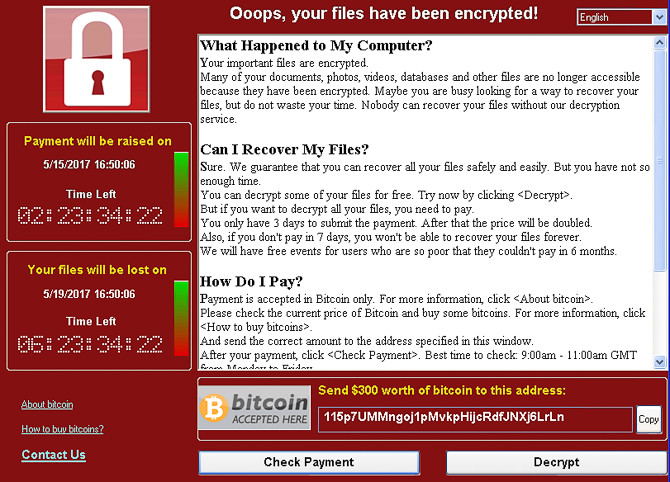Click scroll down arrow in message pane

[659, 362]
